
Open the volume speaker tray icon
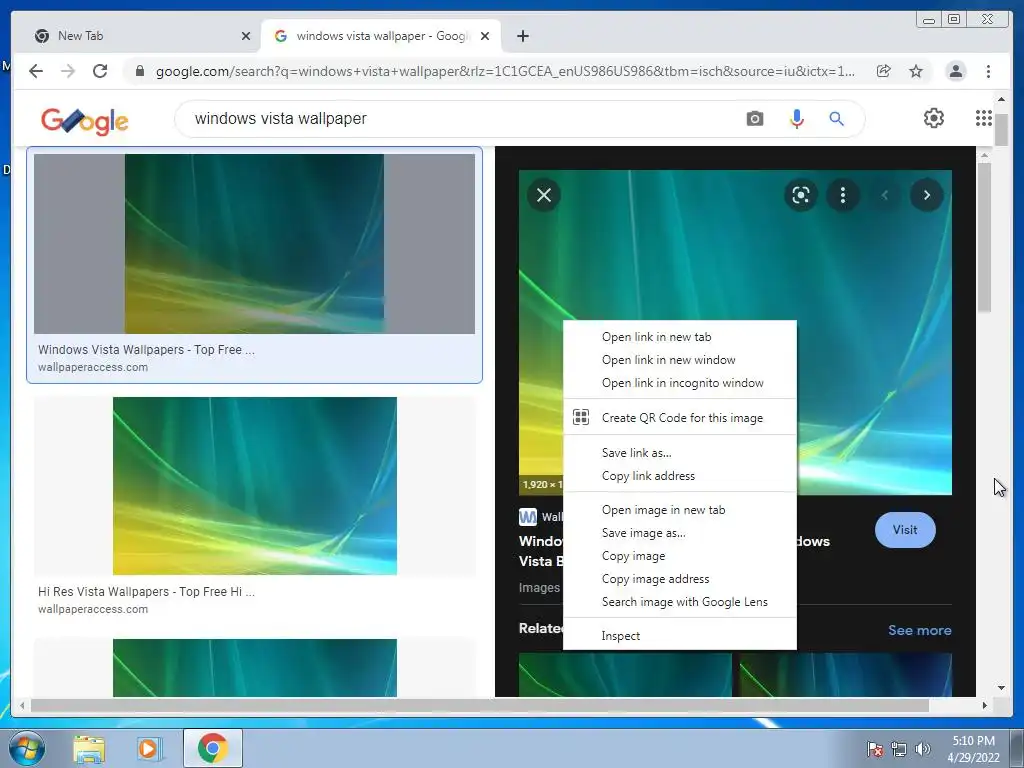click(923, 749)
